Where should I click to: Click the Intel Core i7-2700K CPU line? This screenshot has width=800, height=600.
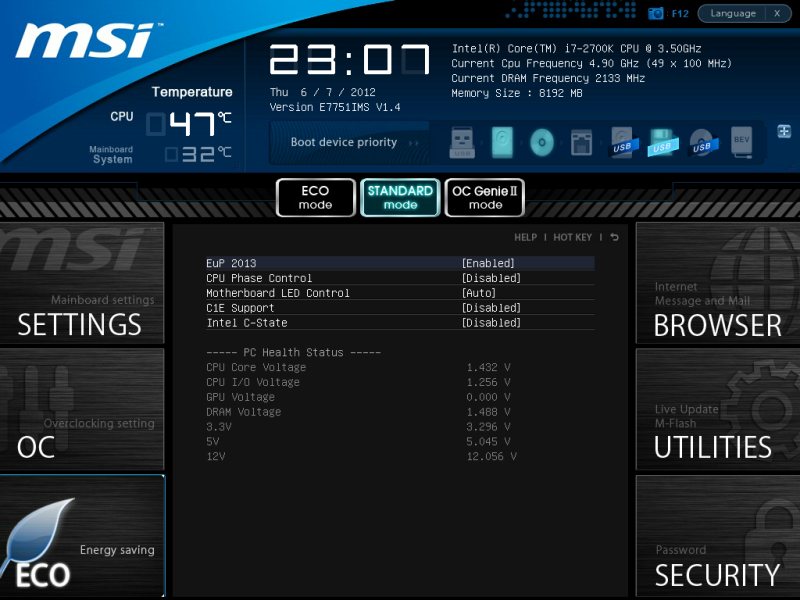(576, 48)
